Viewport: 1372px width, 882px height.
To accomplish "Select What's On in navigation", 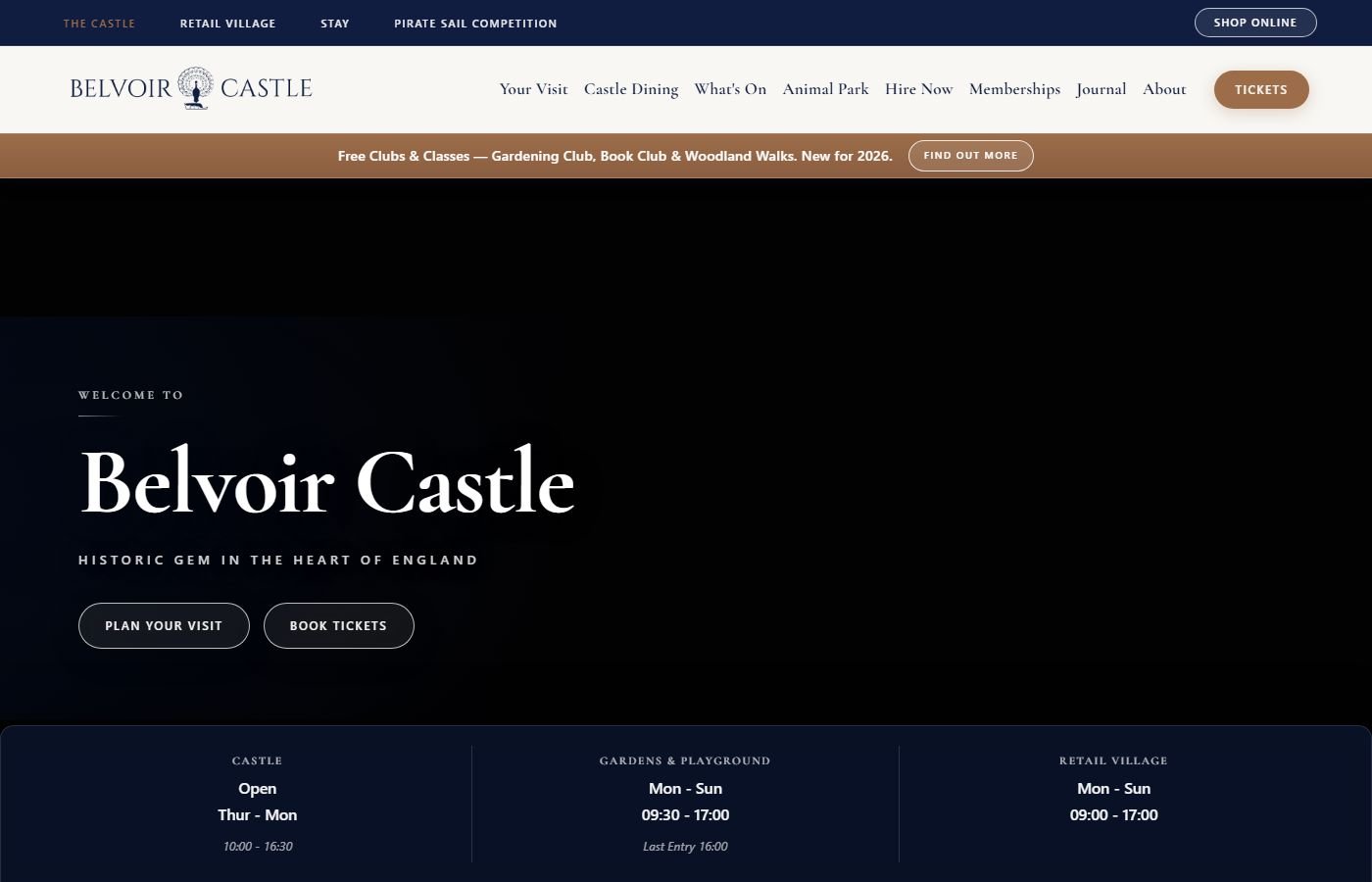I will coord(730,89).
